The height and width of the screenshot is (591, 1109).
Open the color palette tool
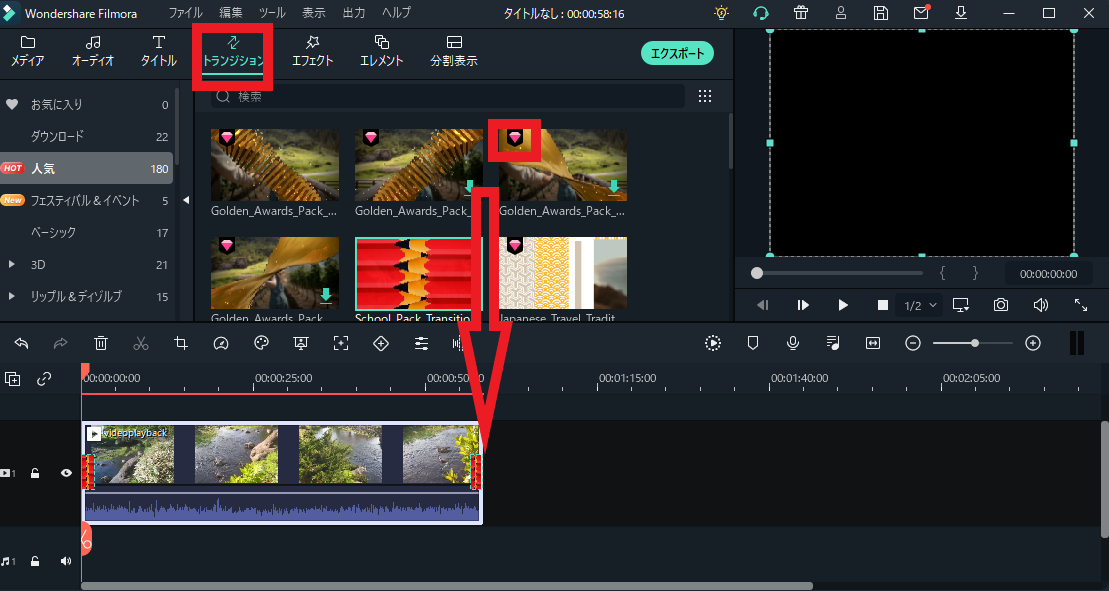pyautogui.click(x=261, y=343)
